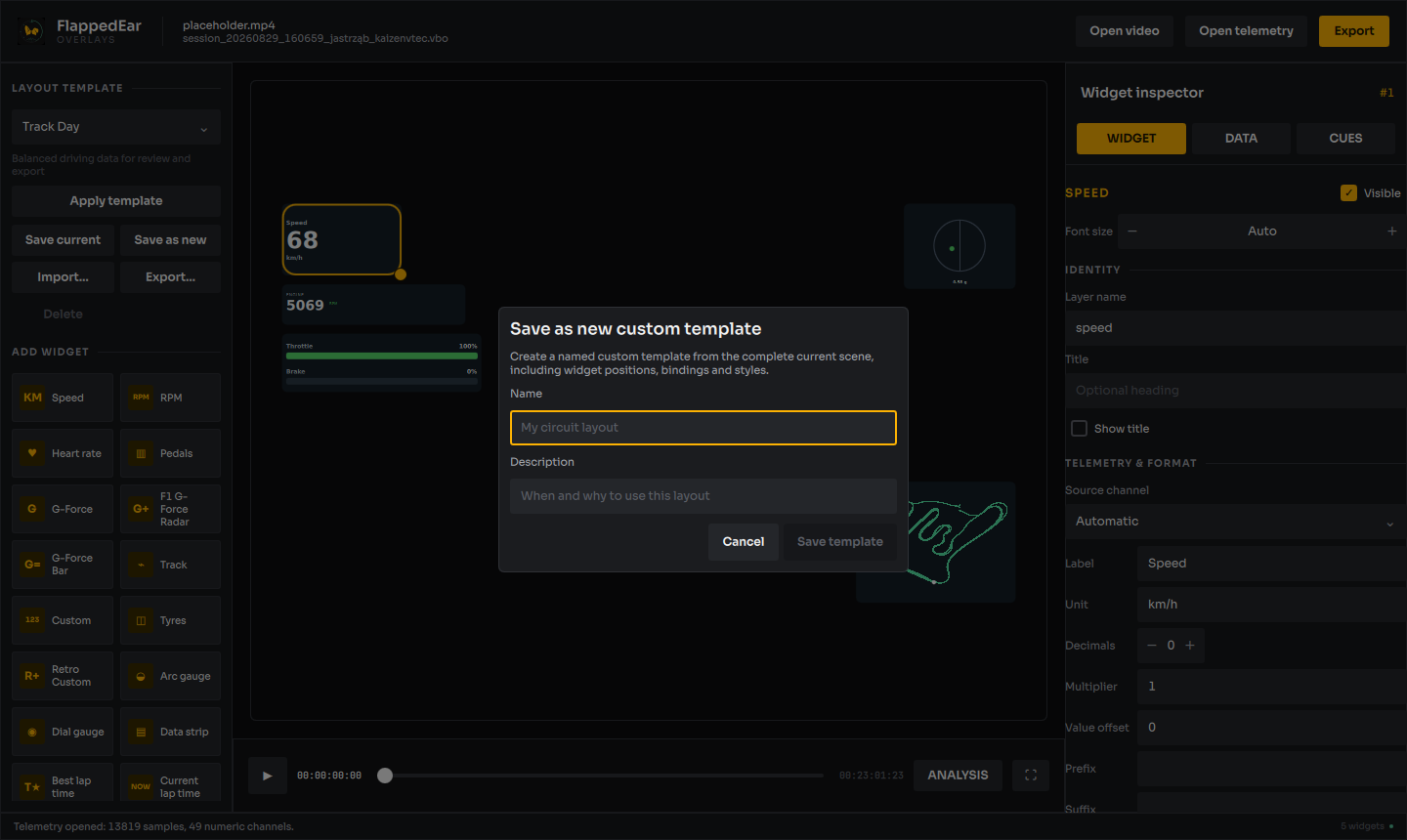1407x840 pixels.
Task: Click the Open telemetry button
Action: (1246, 31)
